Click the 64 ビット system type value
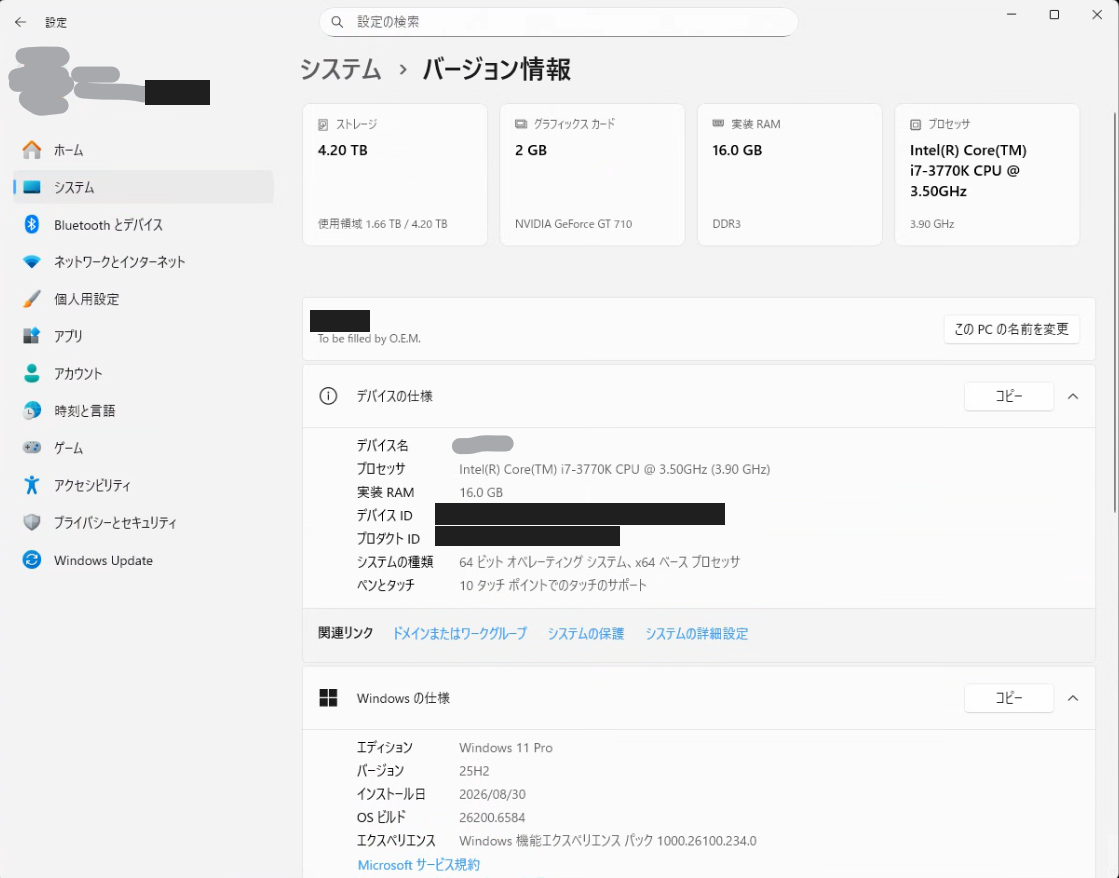 (x=599, y=562)
